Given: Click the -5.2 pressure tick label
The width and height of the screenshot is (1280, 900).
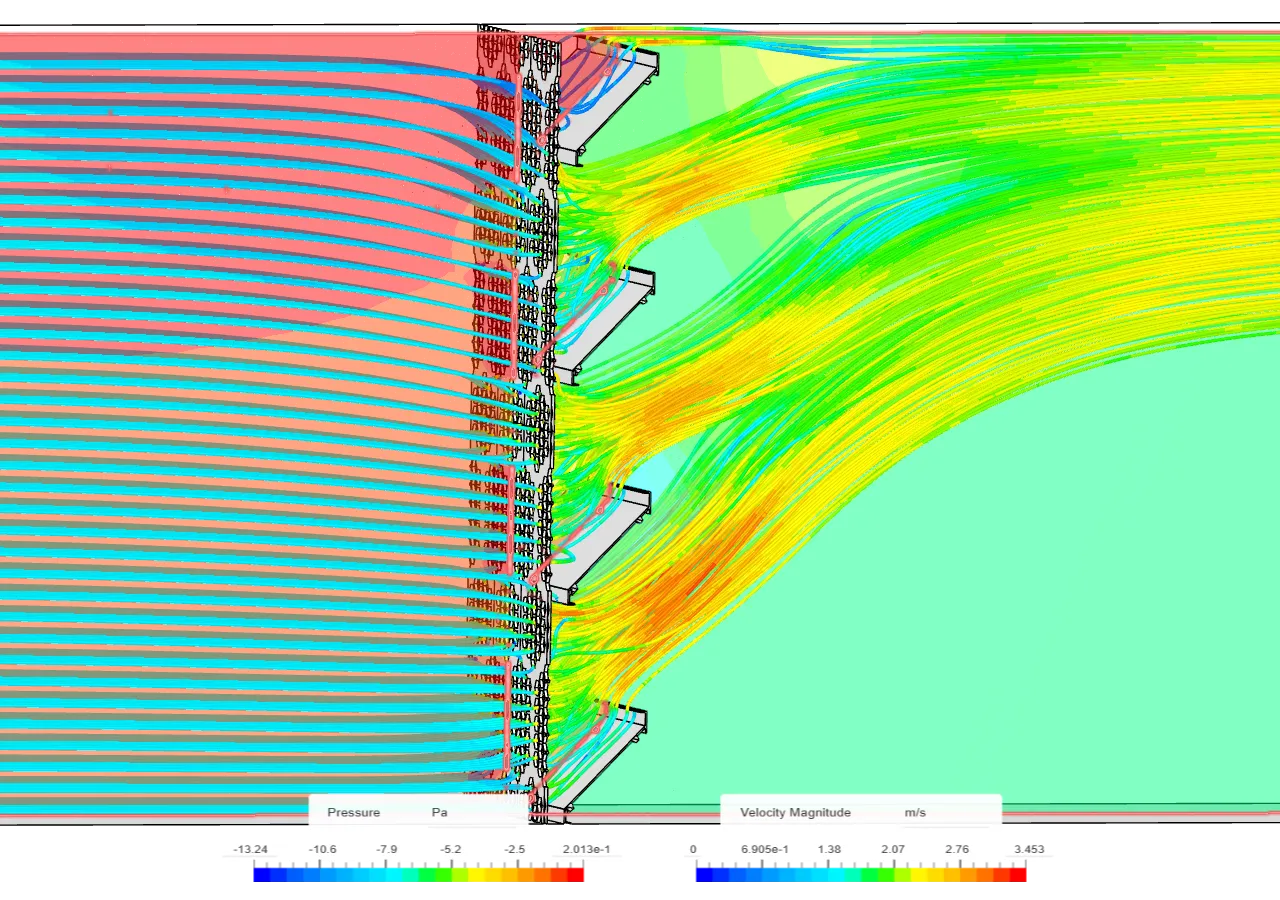Looking at the screenshot, I should pyautogui.click(x=451, y=849).
